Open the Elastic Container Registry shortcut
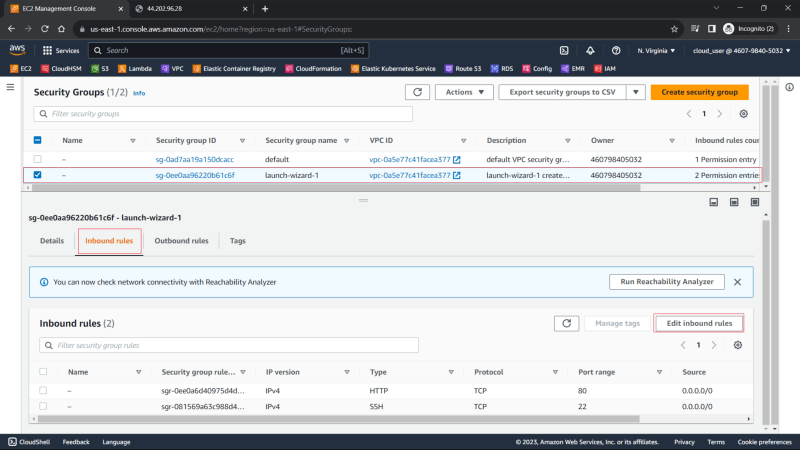Image resolution: width=800 pixels, height=450 pixels. click(234, 68)
